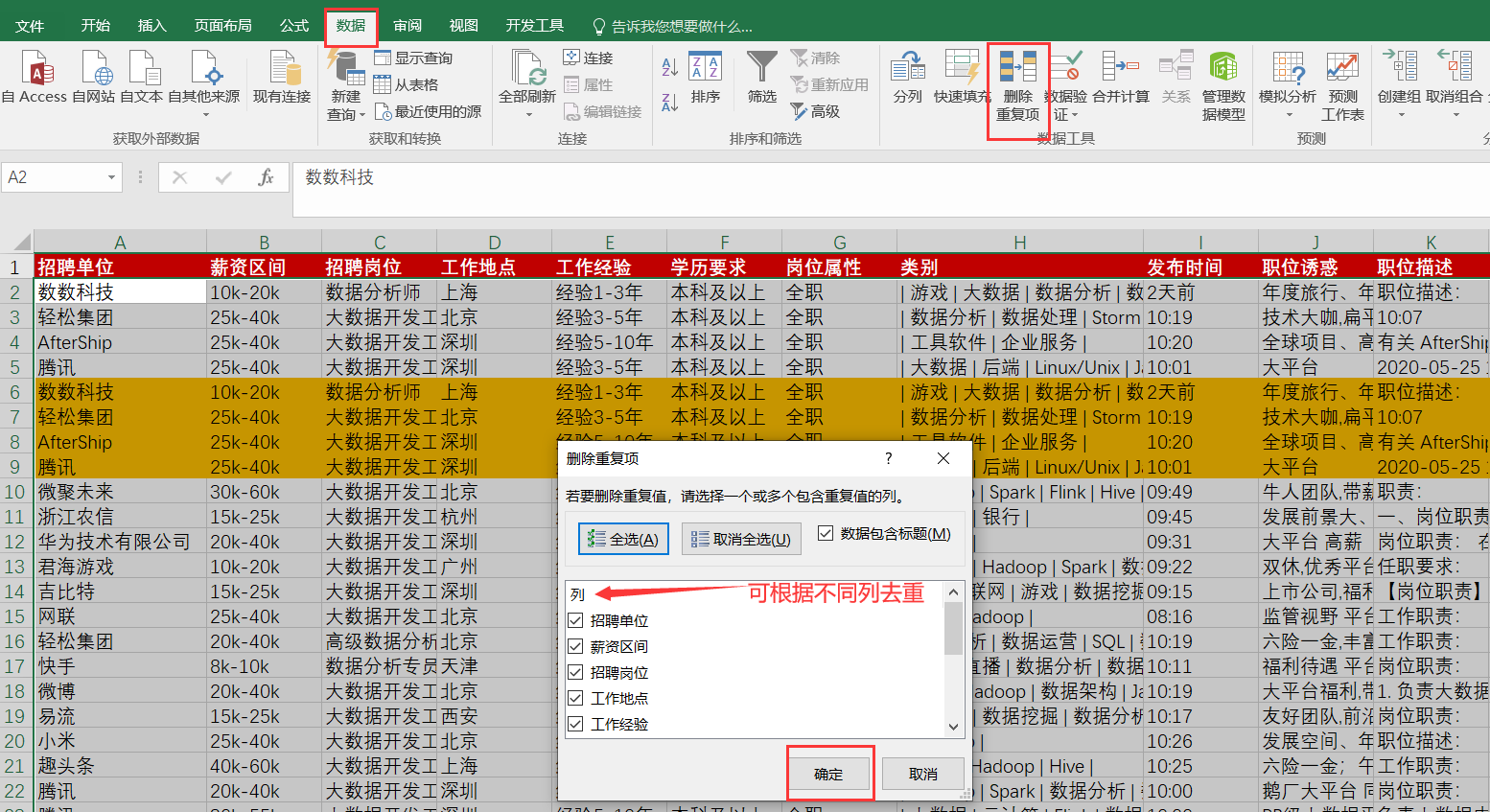The height and width of the screenshot is (812, 1490).
Task: Click 分列 text to columns
Action: (x=907, y=78)
